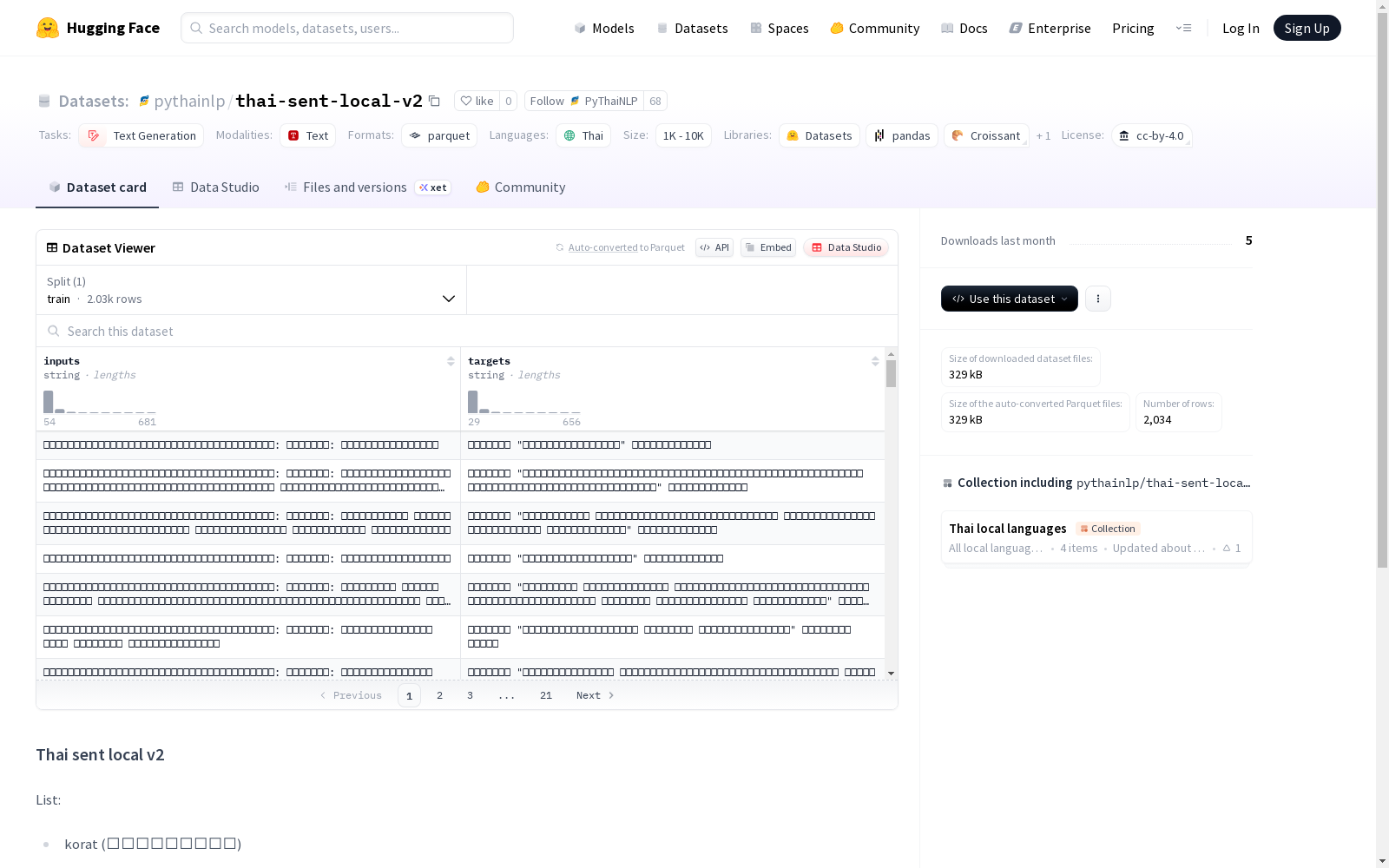Open the Pricing page link

tap(1133, 28)
